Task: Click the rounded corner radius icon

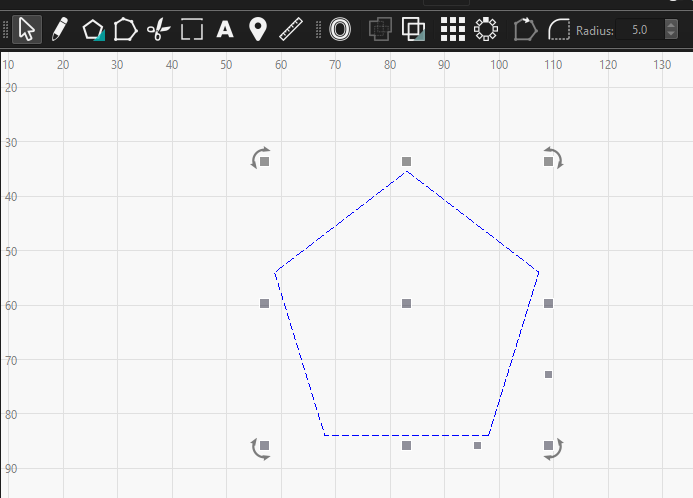Action: coord(559,30)
